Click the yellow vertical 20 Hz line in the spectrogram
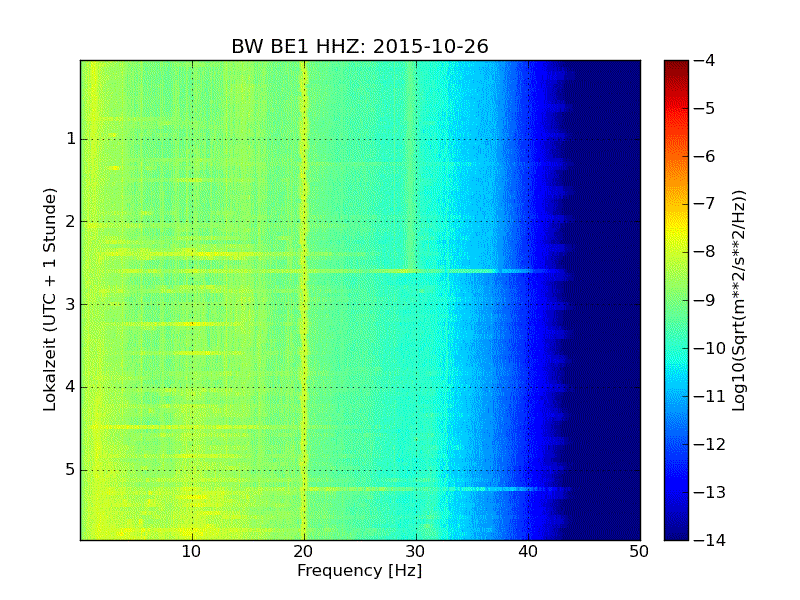The height and width of the screenshot is (600, 800). (305, 300)
